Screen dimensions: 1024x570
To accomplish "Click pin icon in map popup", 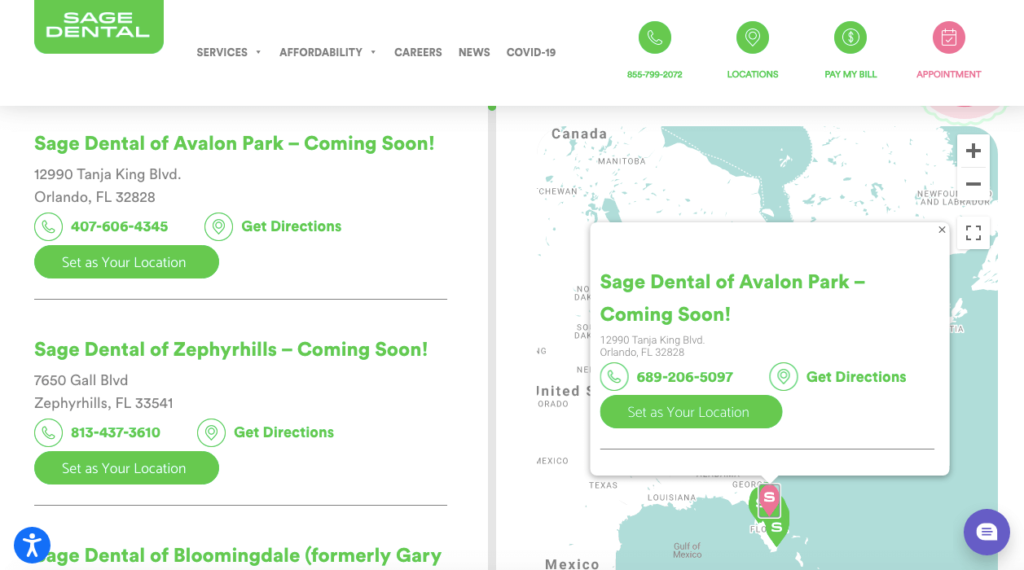I will click(783, 377).
